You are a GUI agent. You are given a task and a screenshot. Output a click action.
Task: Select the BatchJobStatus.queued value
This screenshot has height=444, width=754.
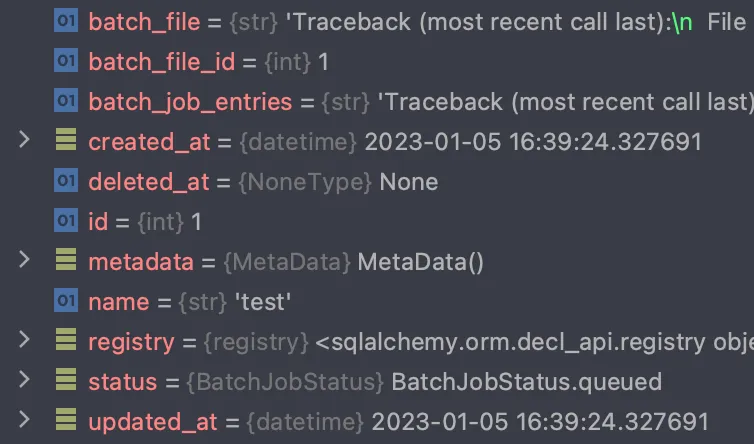(527, 382)
